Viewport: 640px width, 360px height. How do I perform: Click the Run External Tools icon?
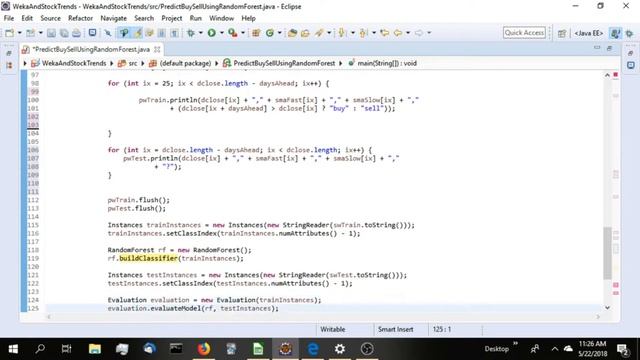click(x=233, y=33)
